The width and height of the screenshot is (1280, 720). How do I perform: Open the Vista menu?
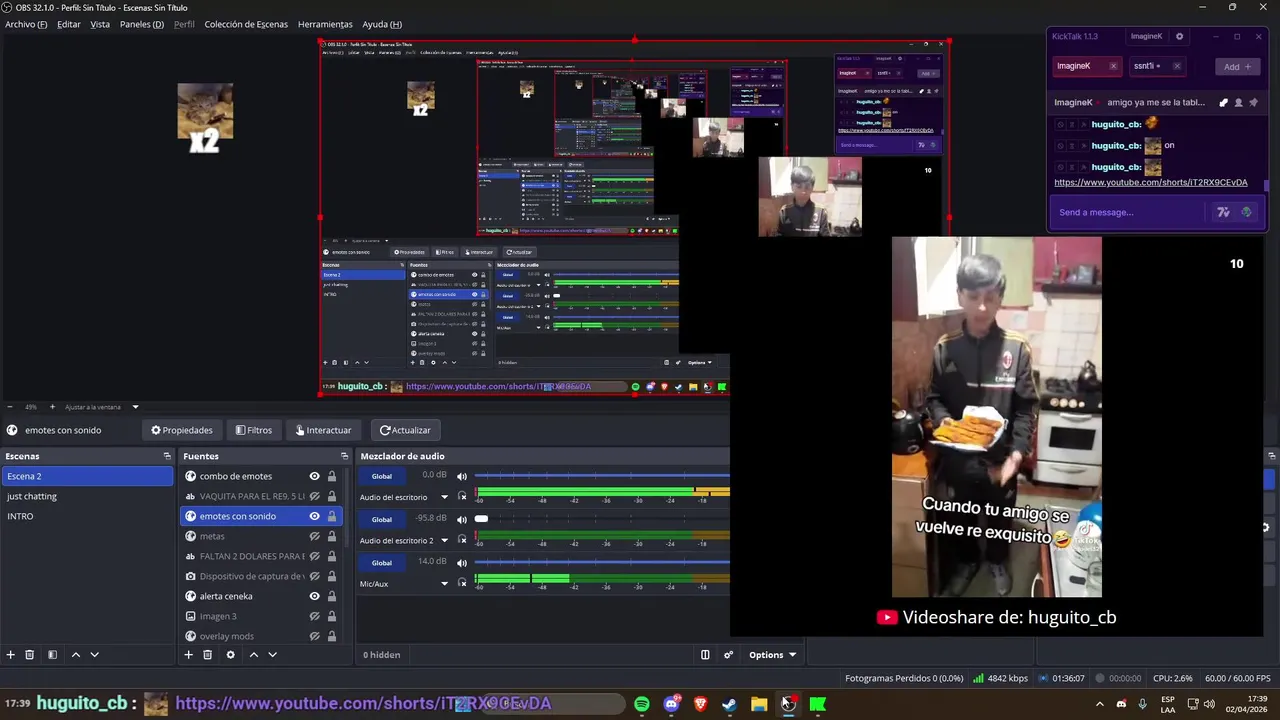pos(100,24)
